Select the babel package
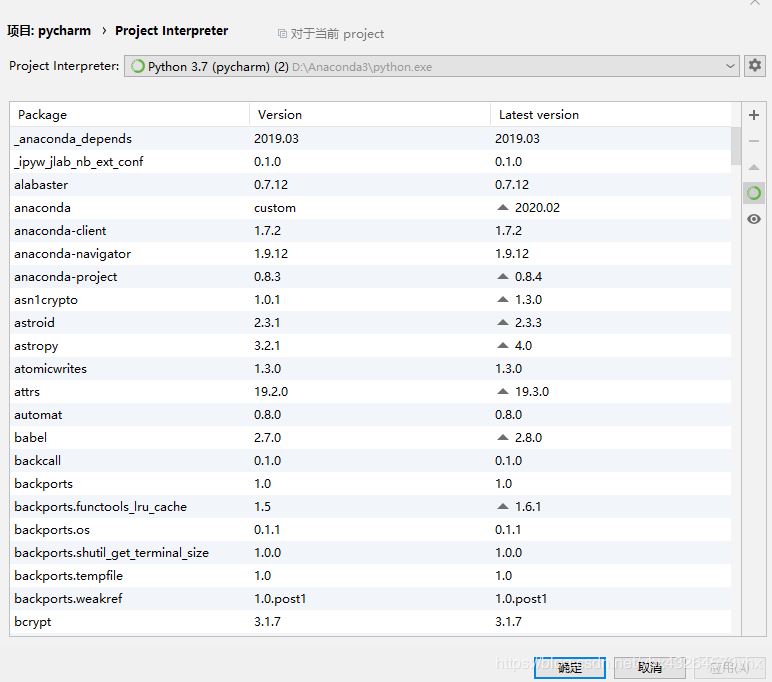The image size is (772, 682). [x=370, y=437]
